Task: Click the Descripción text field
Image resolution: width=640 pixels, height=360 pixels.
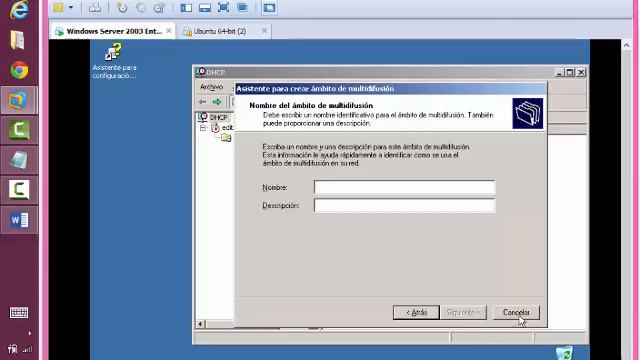Action: point(404,206)
